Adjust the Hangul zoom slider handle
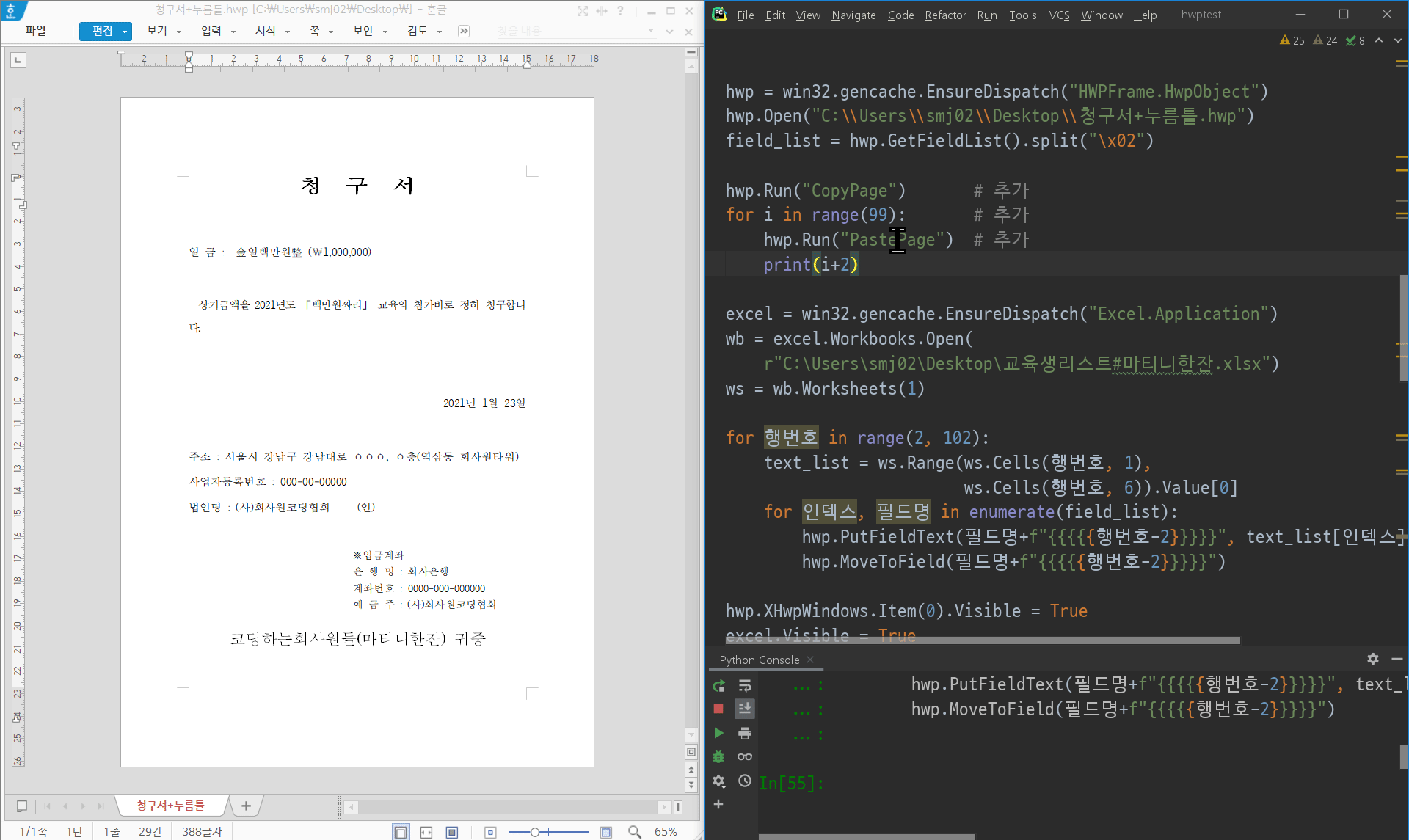 (535, 832)
